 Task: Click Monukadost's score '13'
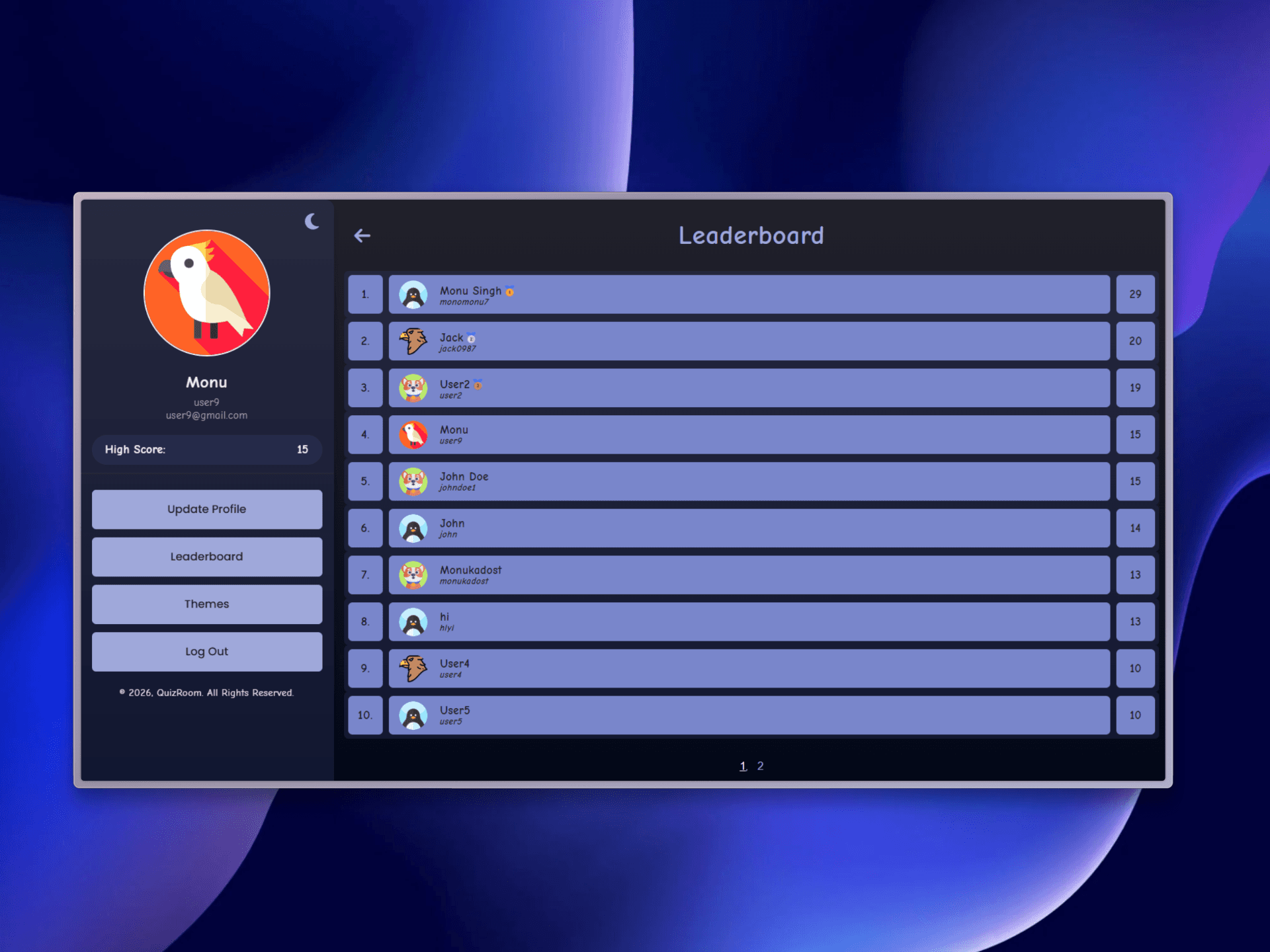click(x=1135, y=575)
